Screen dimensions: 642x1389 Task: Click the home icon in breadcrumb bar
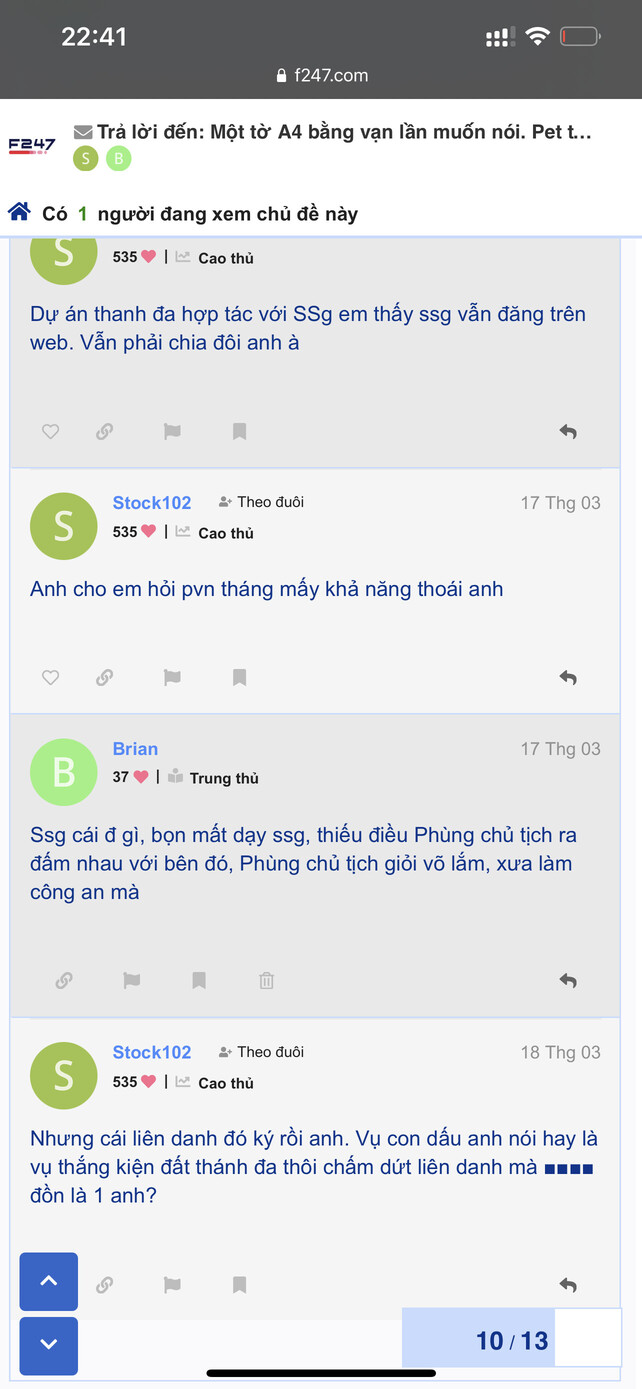click(19, 212)
